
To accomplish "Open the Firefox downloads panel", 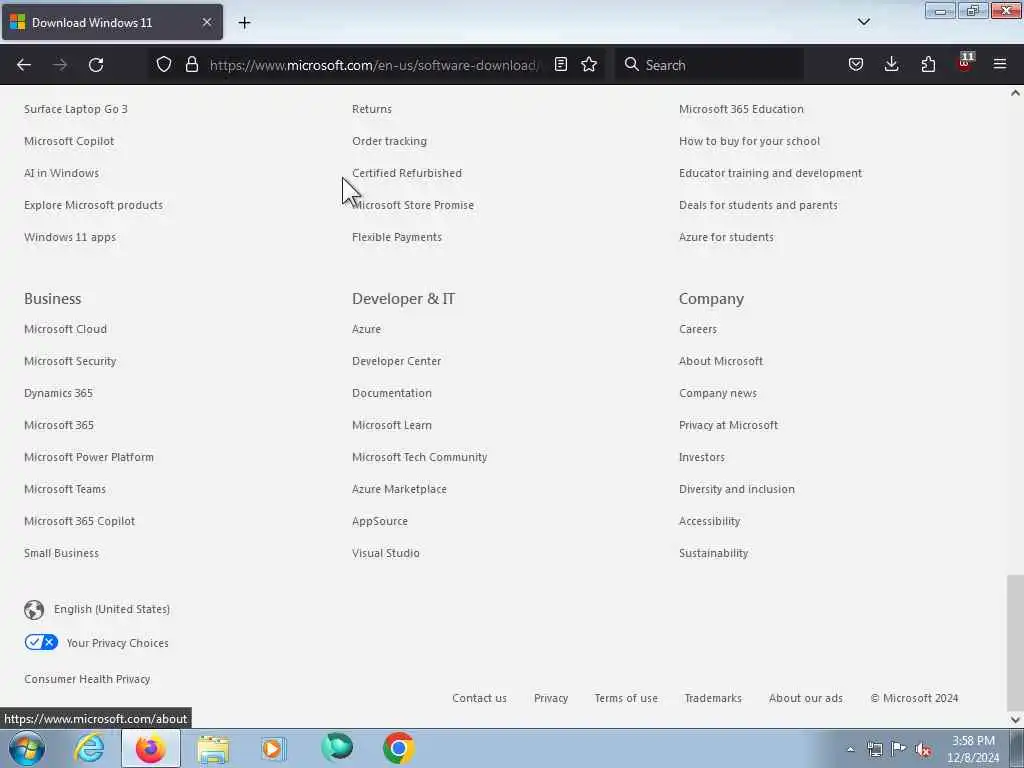I will (891, 64).
